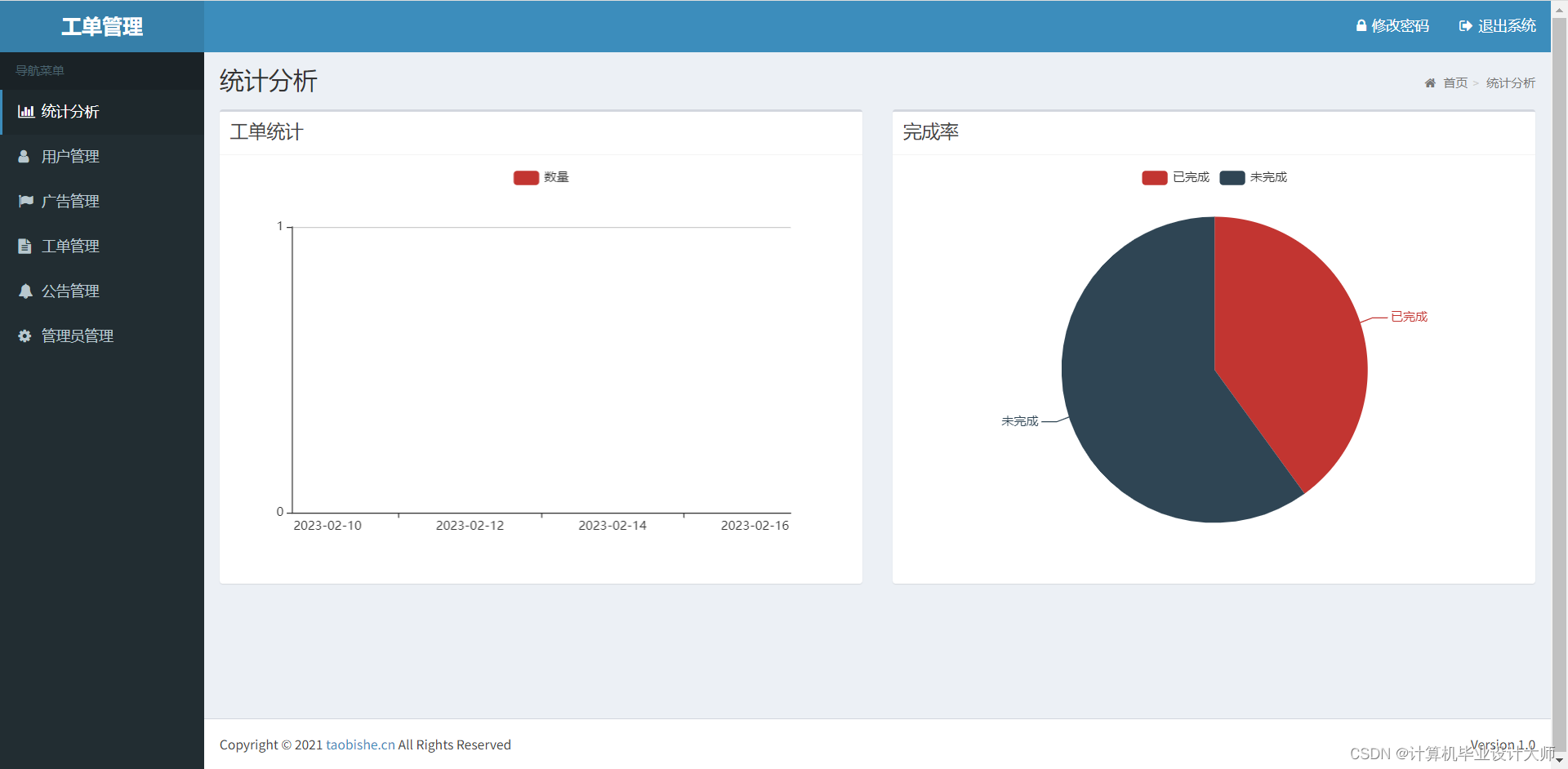Click the page vertical scrollbar

click(x=1559, y=384)
